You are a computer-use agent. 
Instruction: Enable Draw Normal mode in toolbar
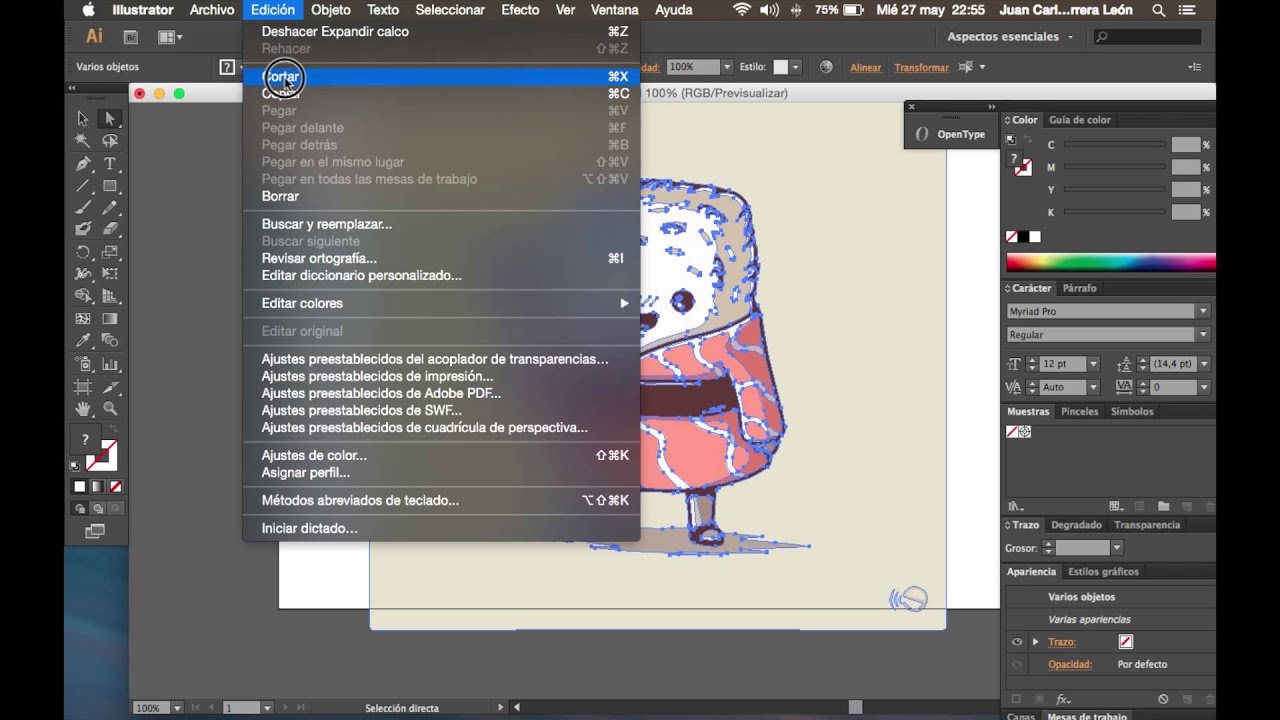pos(81,508)
